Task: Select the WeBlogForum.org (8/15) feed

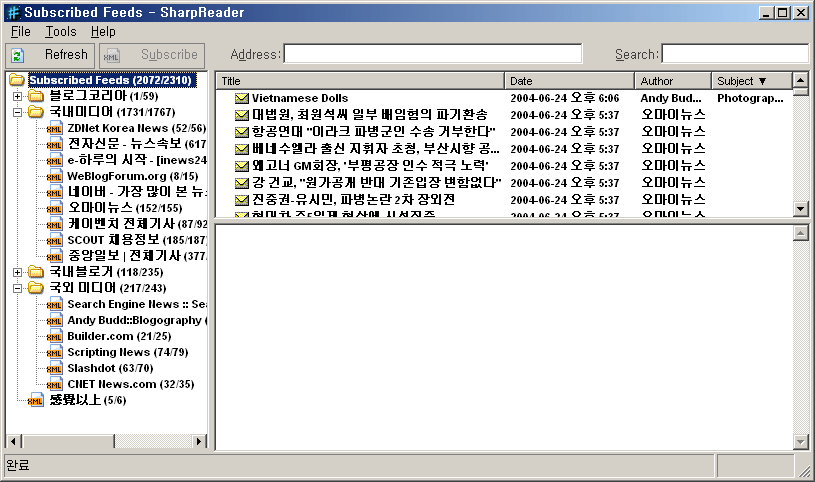Action: [x=133, y=176]
